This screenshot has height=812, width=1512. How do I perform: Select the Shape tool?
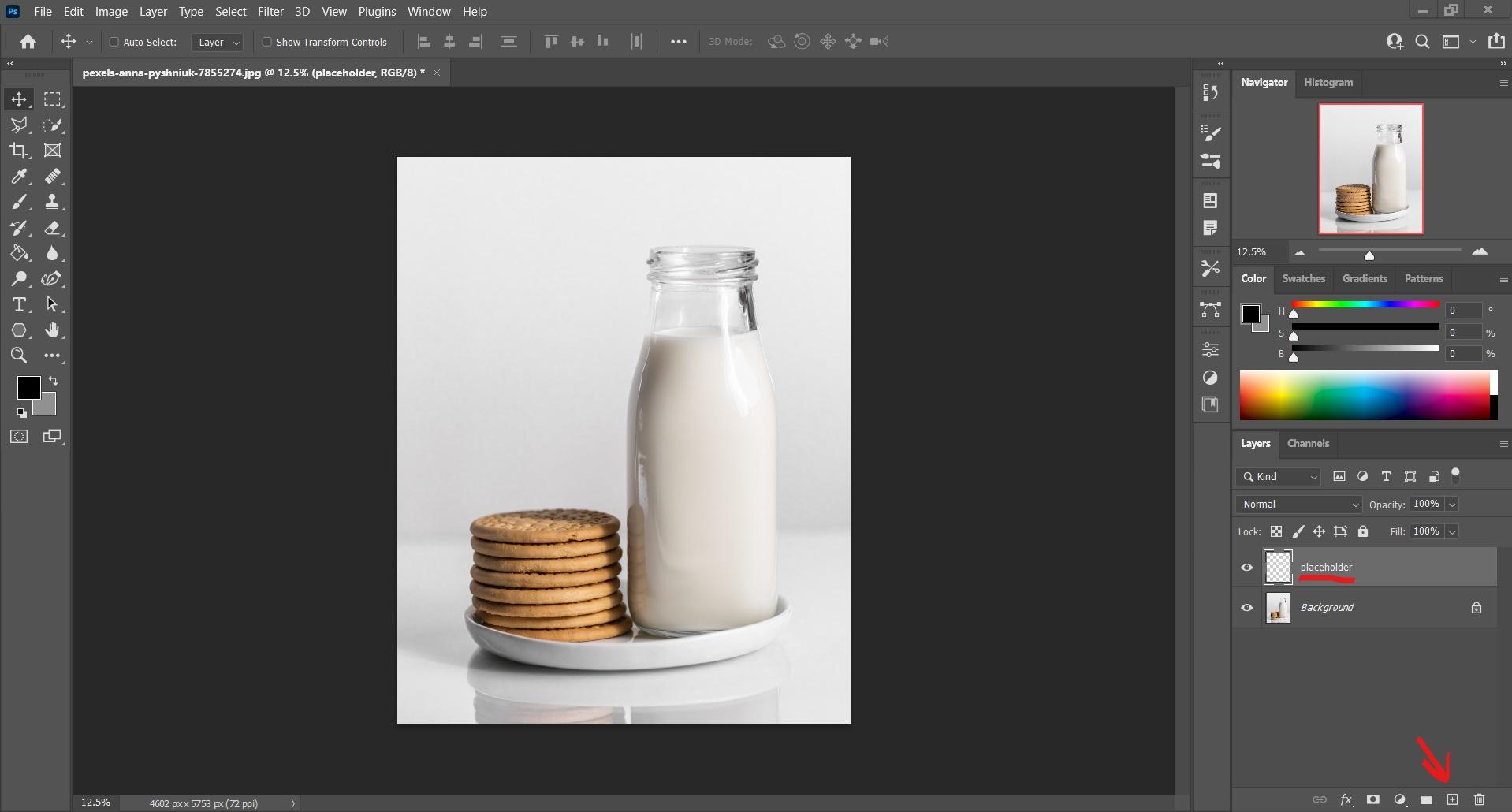pos(19,330)
